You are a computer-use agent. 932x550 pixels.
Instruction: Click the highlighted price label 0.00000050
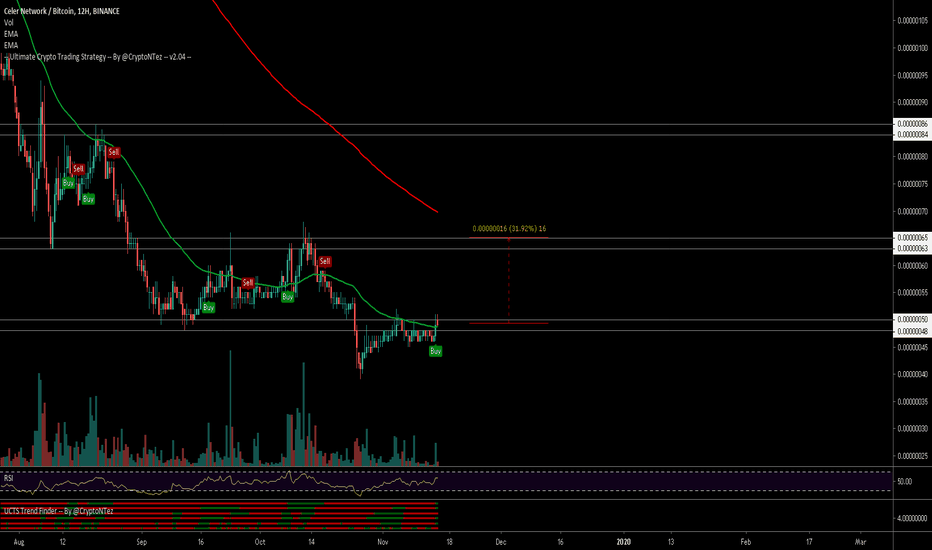912,320
